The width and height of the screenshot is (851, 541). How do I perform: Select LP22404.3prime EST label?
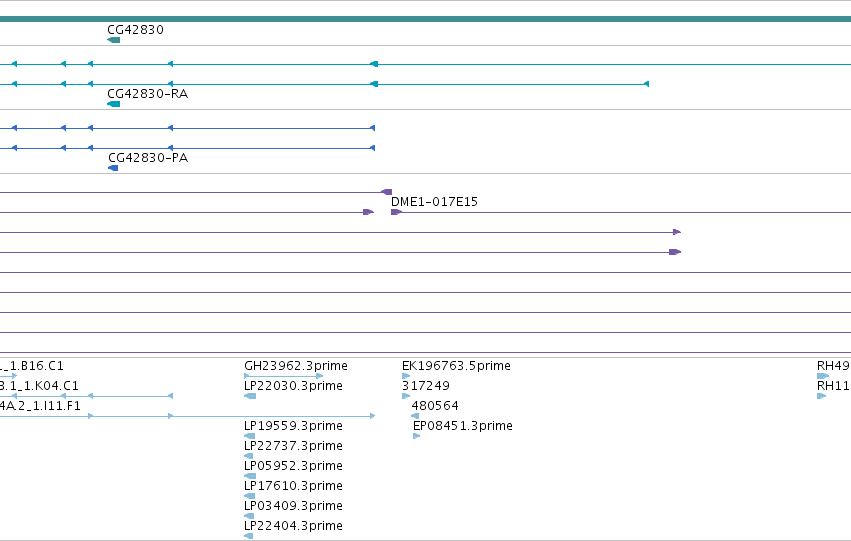[294, 526]
